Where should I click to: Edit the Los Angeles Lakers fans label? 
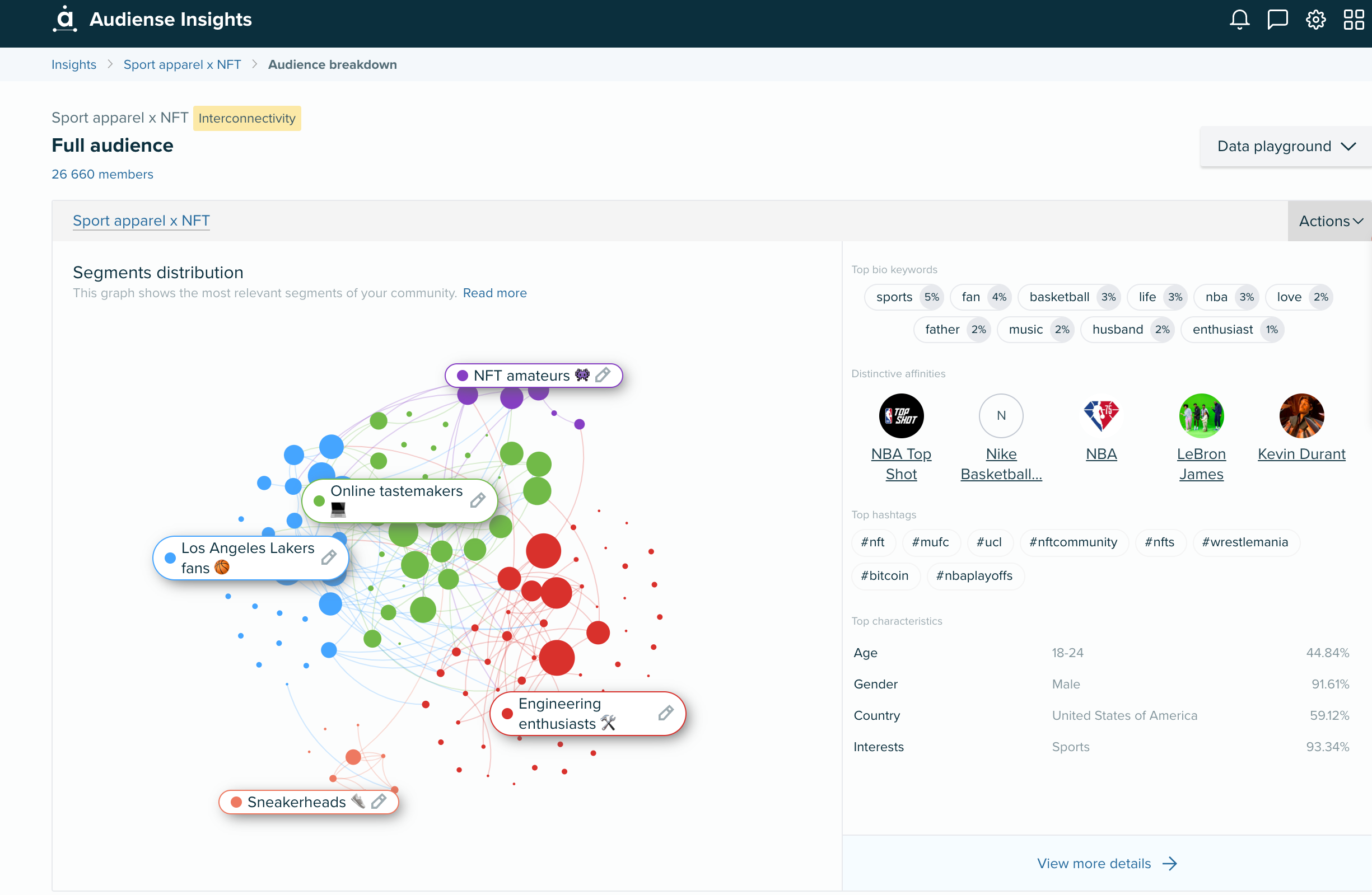(x=329, y=557)
